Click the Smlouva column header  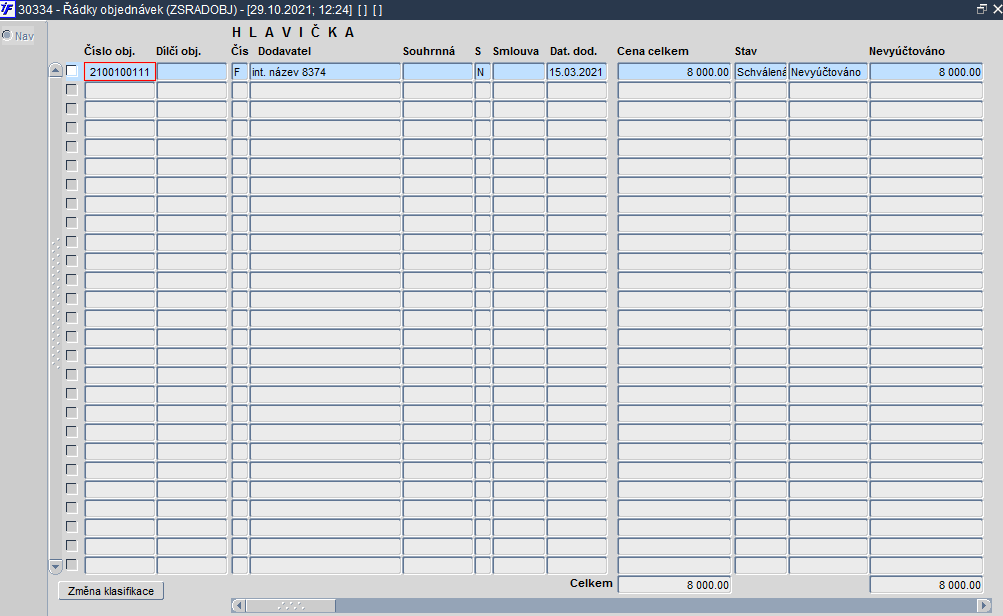(x=516, y=51)
